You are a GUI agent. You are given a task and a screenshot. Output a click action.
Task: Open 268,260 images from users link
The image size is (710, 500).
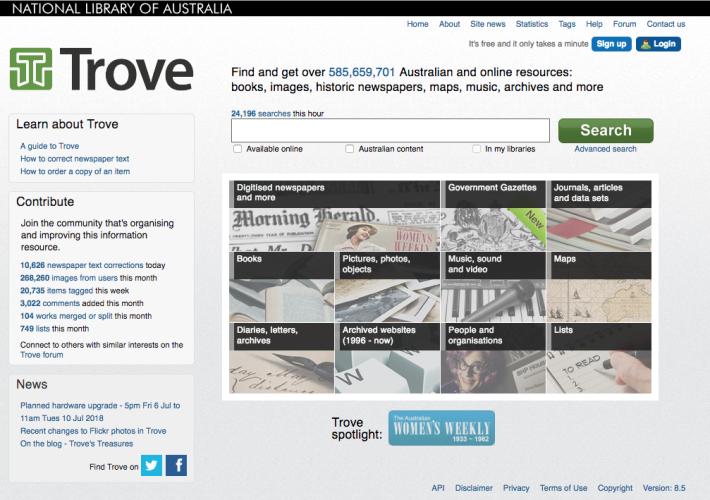[69, 278]
